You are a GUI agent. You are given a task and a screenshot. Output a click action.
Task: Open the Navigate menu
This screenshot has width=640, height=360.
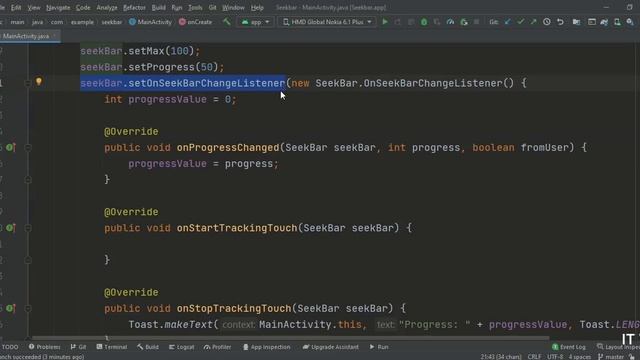(58, 7)
